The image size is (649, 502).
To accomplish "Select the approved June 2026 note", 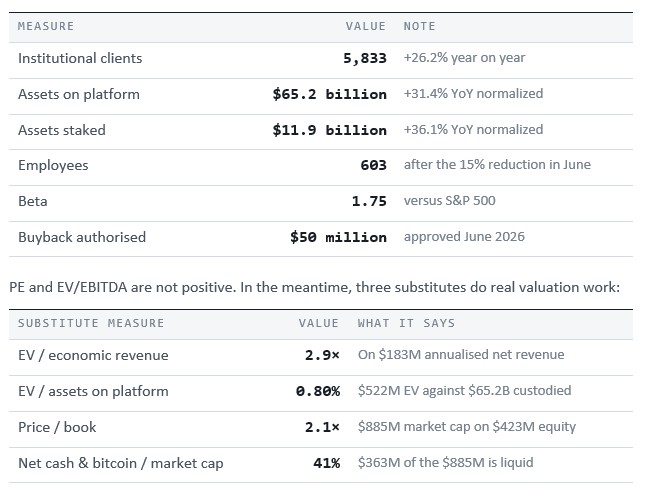I will [464, 237].
